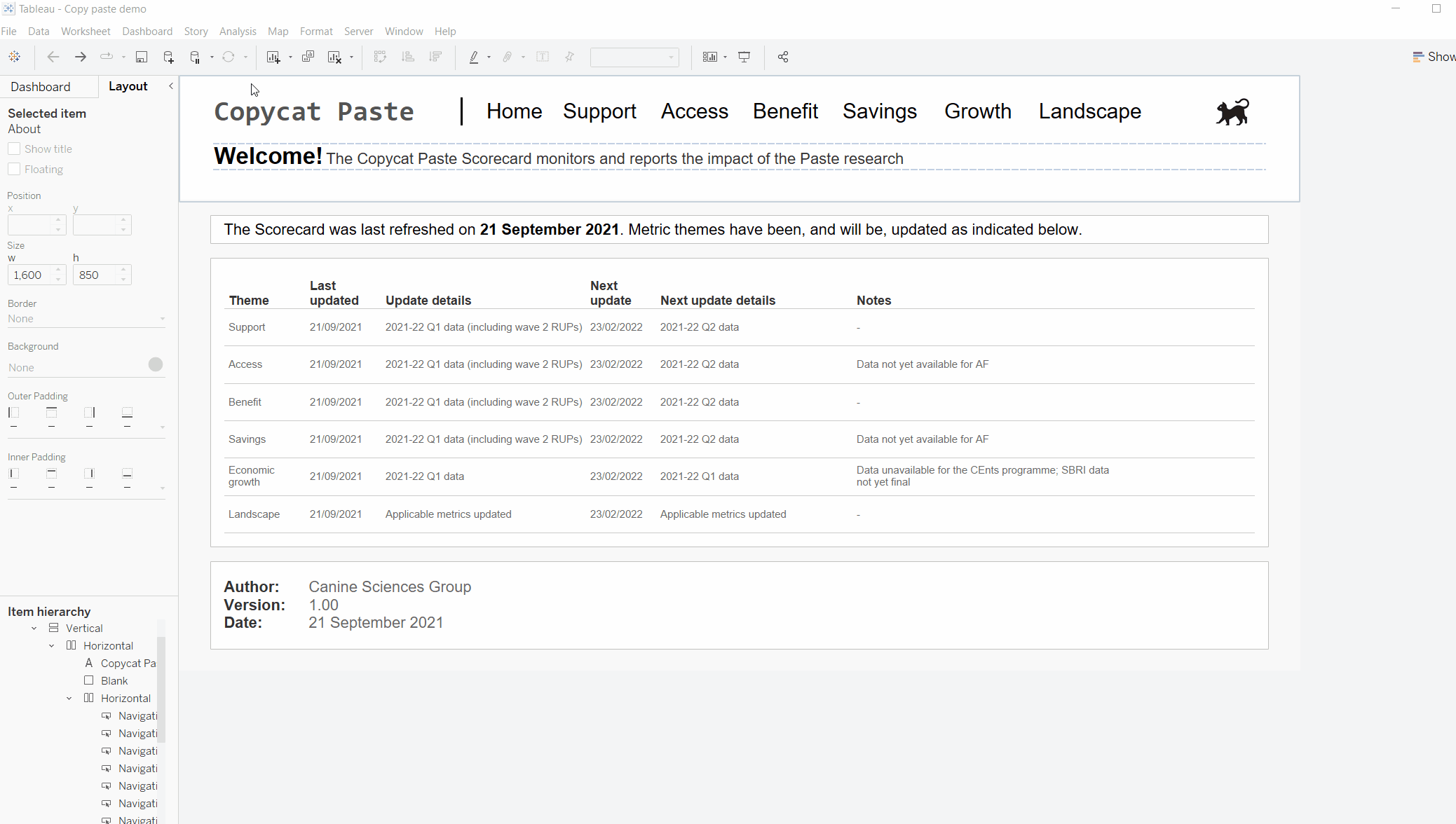The height and width of the screenshot is (824, 1456).
Task: Click the Show Mark Labels T icon
Action: [543, 57]
